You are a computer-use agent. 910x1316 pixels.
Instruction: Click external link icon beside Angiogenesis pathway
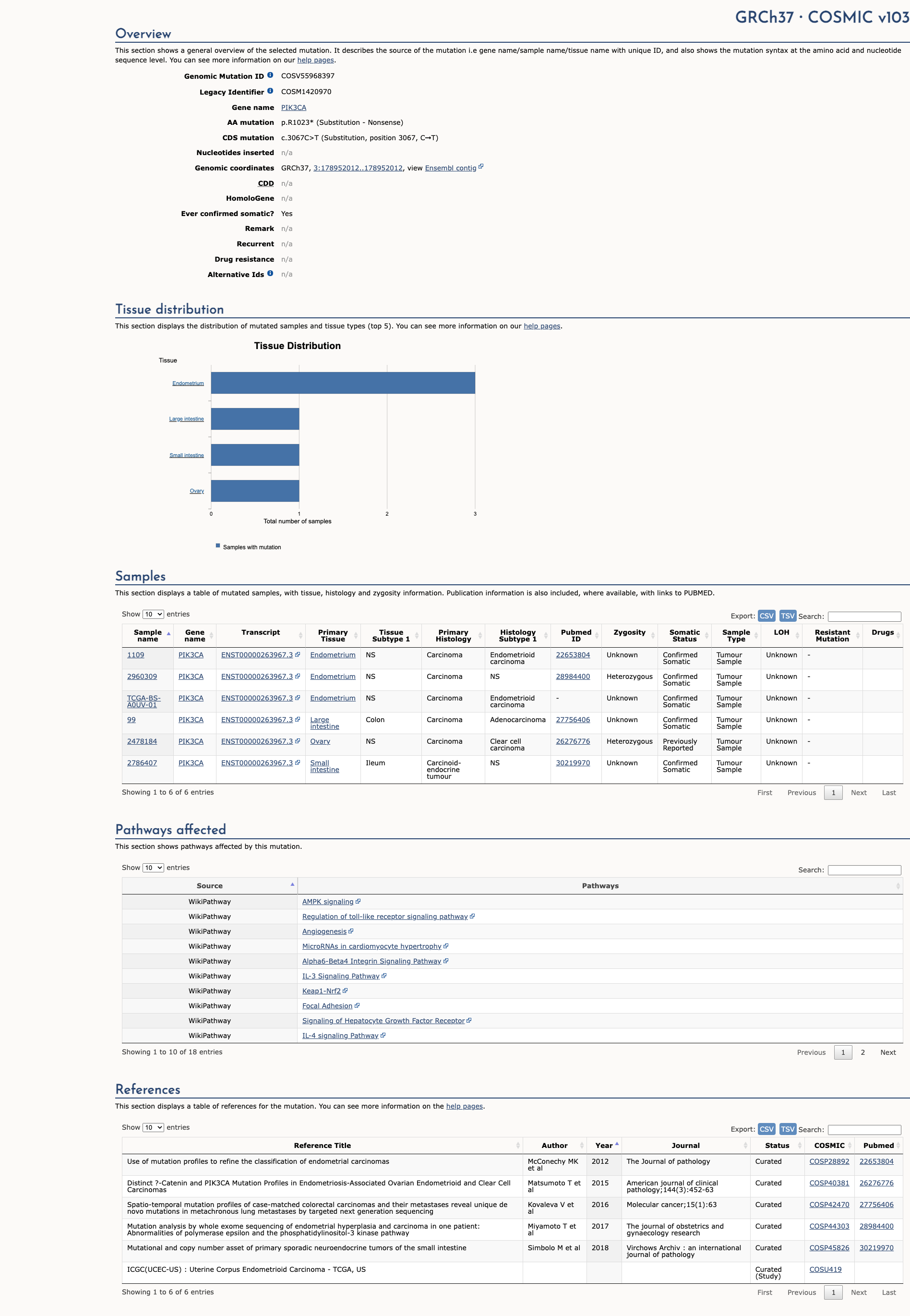pos(351,931)
